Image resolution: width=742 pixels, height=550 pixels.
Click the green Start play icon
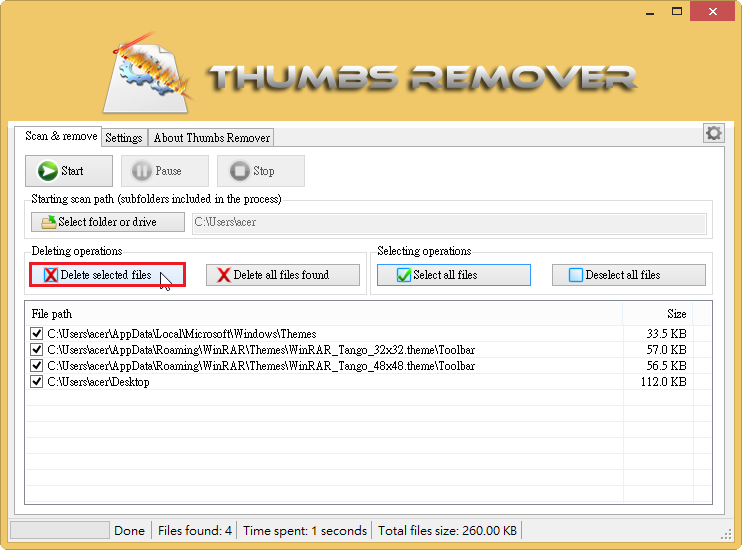(47, 171)
